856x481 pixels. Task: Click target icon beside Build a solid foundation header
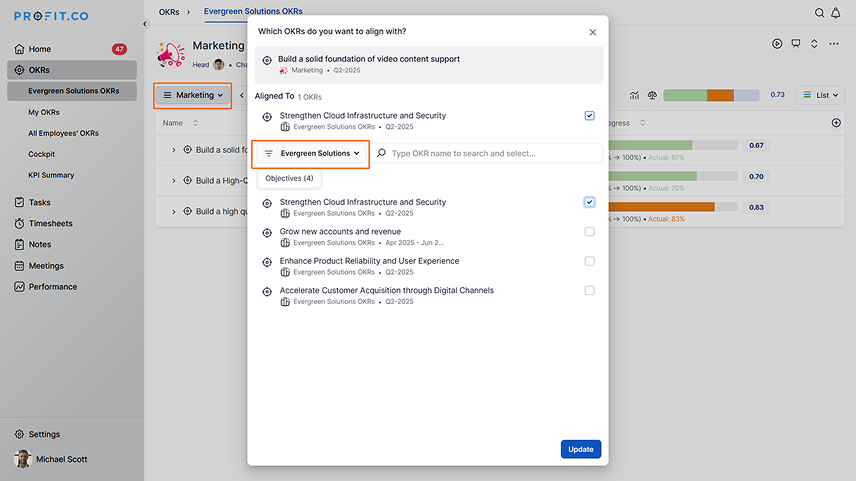(267, 61)
